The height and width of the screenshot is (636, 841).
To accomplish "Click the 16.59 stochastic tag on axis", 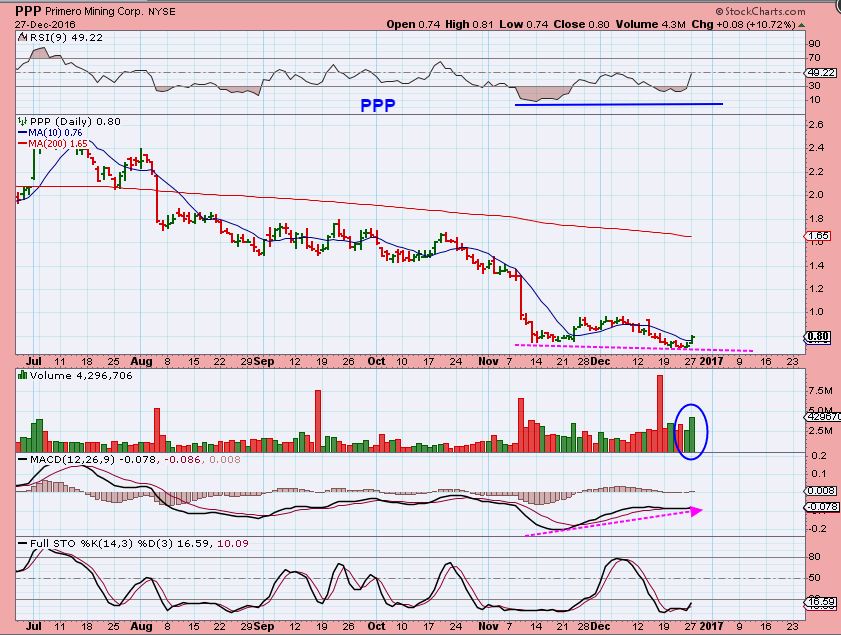I will click(822, 603).
